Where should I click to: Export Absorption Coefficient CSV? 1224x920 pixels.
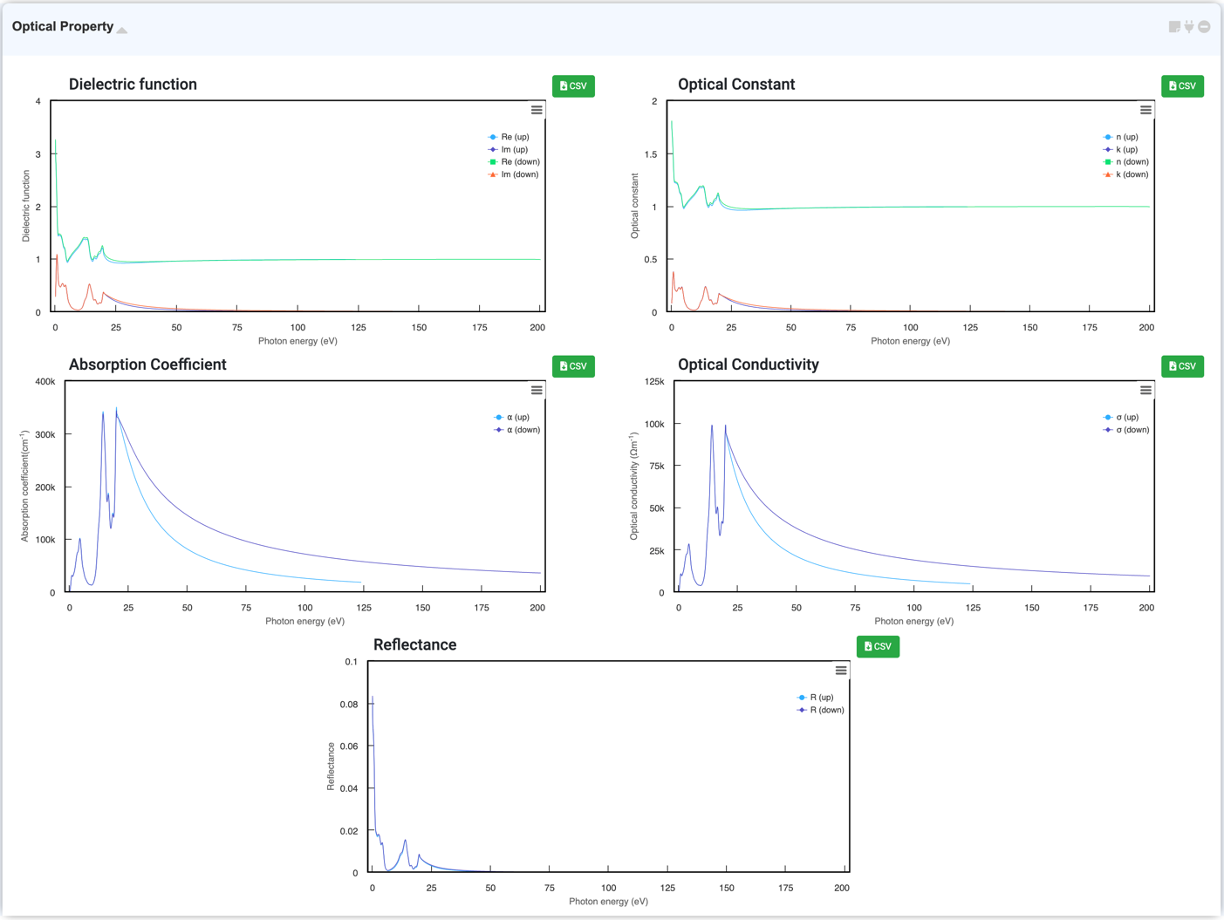[573, 366]
